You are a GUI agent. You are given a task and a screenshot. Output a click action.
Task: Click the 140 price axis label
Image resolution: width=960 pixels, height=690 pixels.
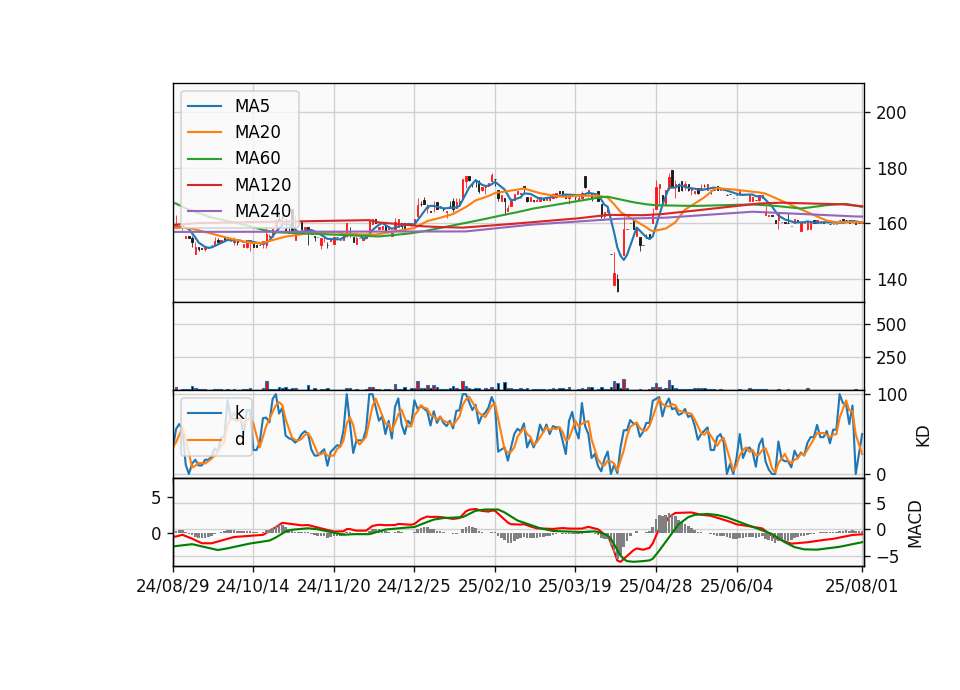click(x=891, y=280)
